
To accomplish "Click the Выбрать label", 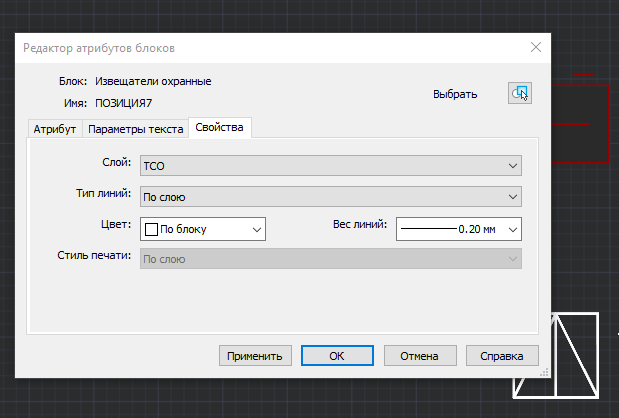I will (455, 94).
